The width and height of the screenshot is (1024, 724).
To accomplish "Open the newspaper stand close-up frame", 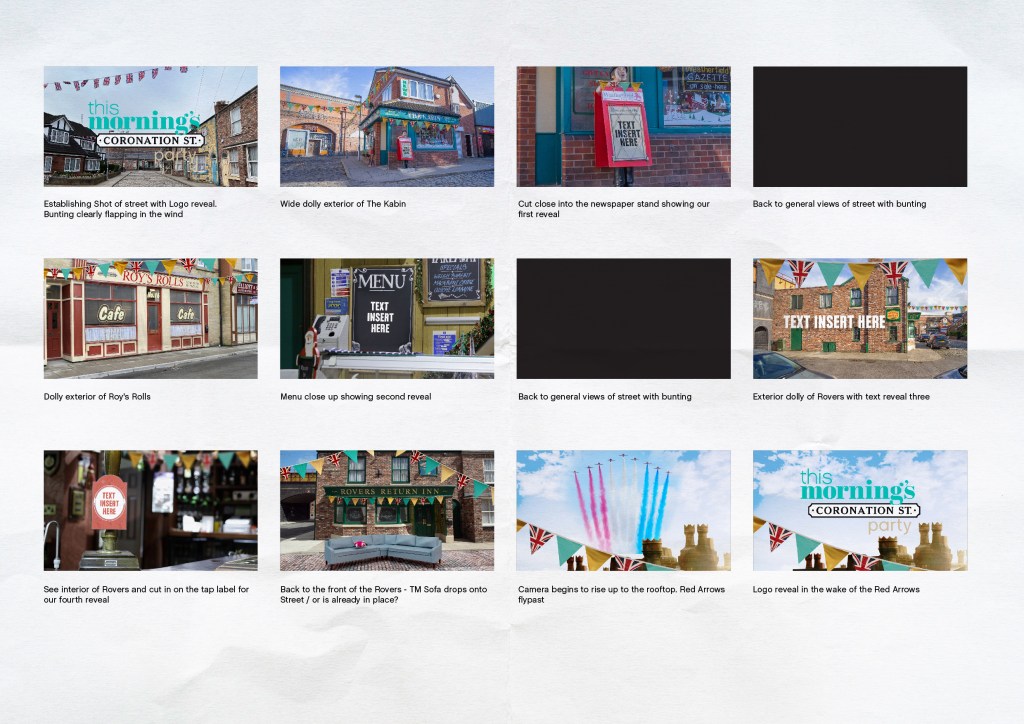I will pos(623,126).
